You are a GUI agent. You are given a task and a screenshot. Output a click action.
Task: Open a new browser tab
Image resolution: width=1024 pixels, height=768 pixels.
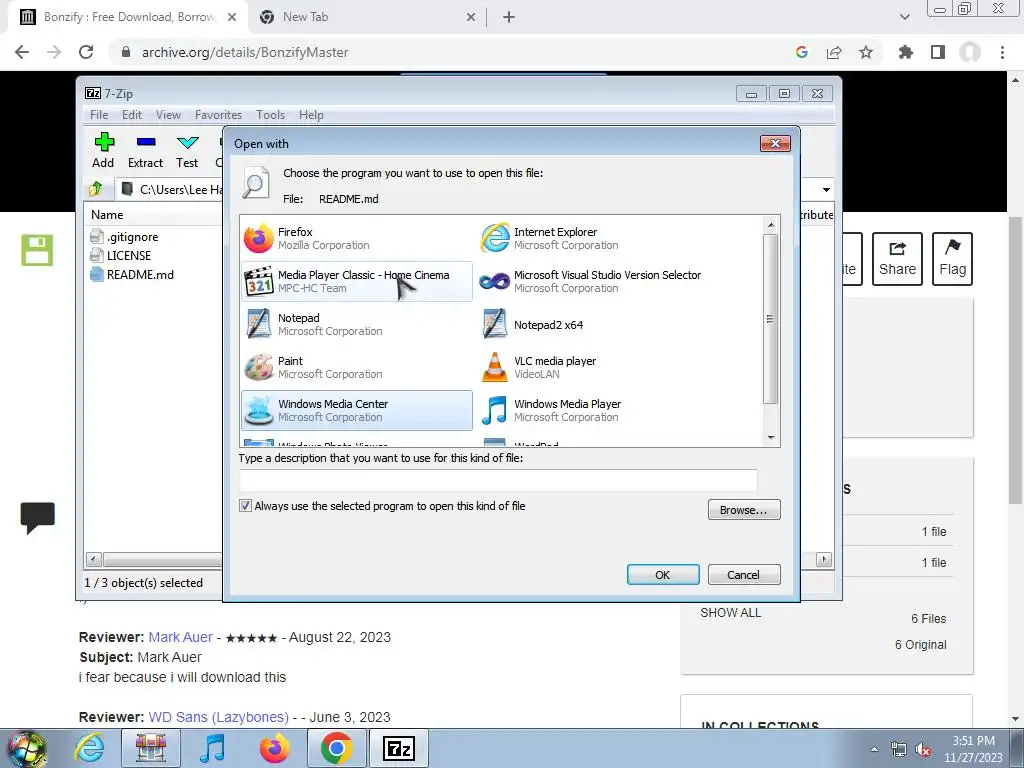pyautogui.click(x=509, y=17)
